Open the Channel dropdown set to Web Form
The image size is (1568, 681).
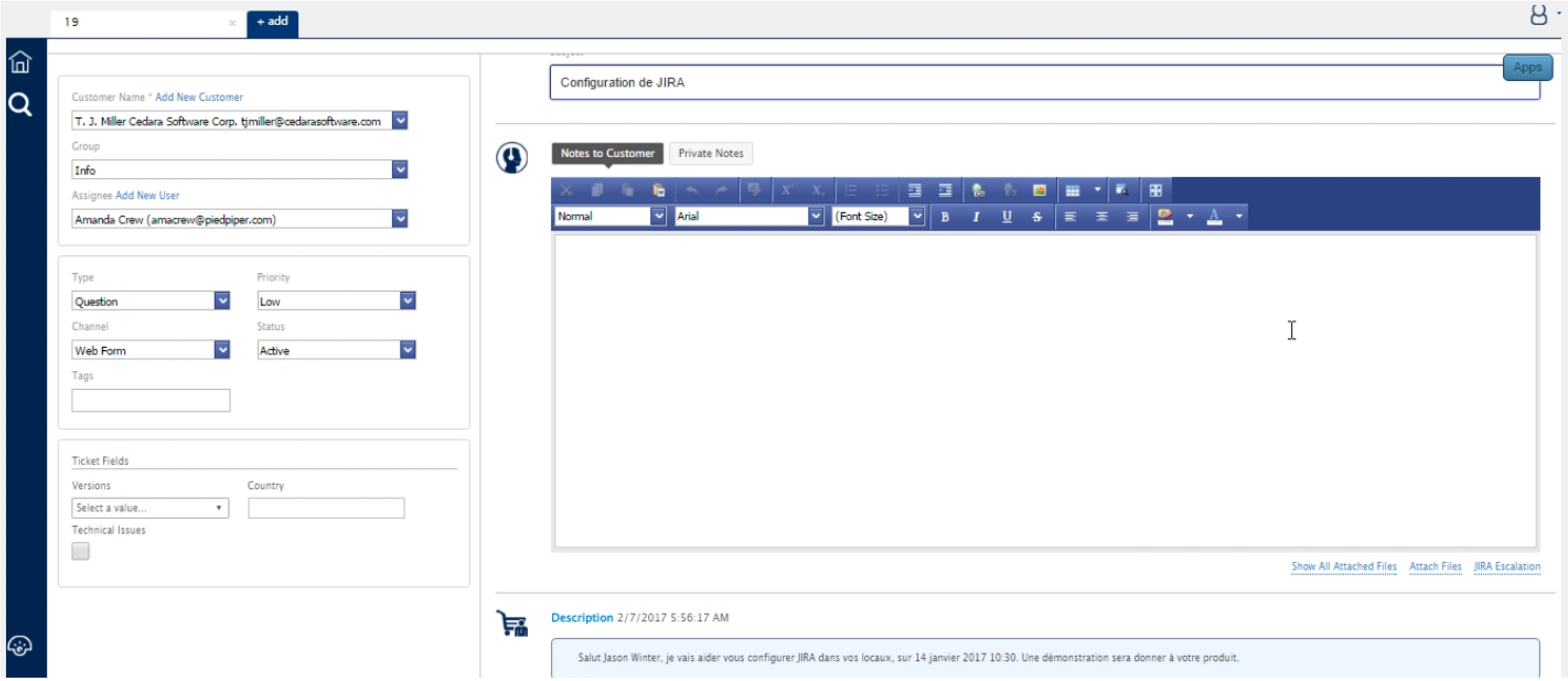coord(222,350)
